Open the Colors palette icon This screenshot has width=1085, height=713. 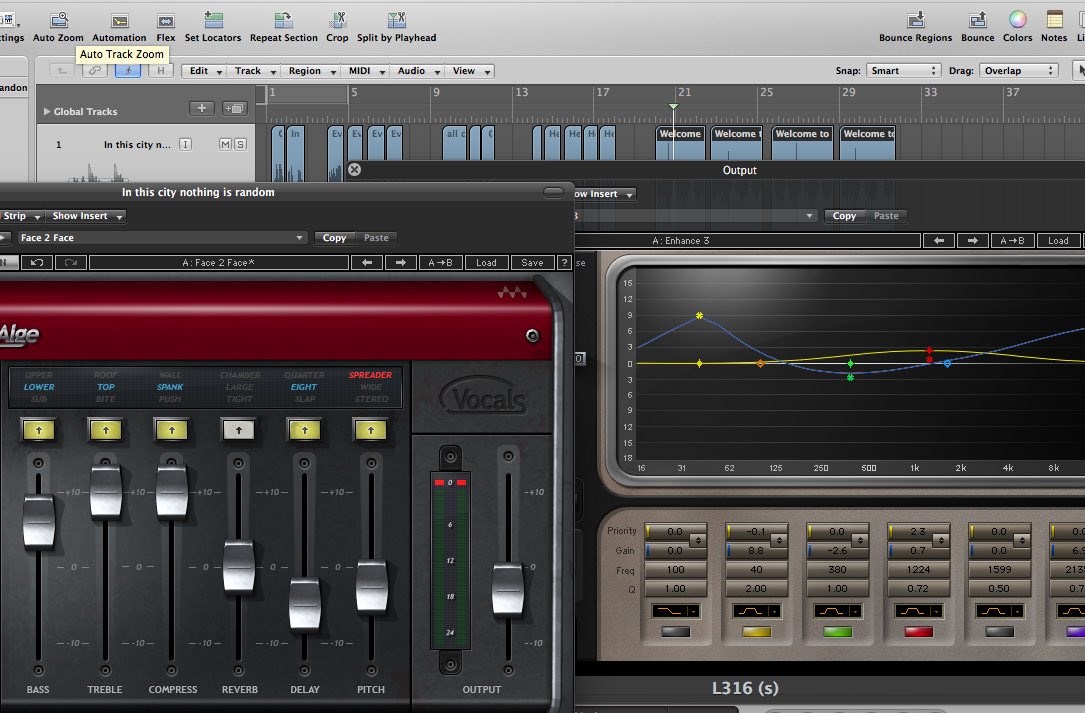(1017, 20)
